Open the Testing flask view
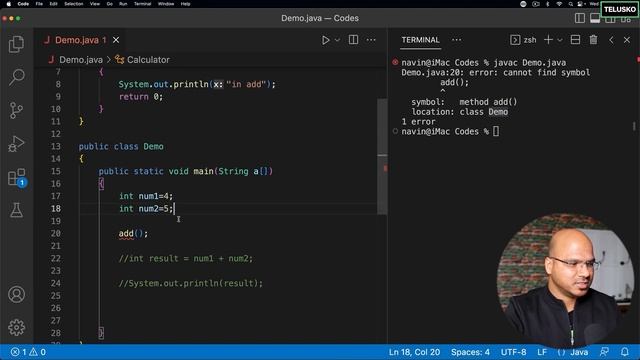The height and width of the screenshot is (360, 640). 16,210
